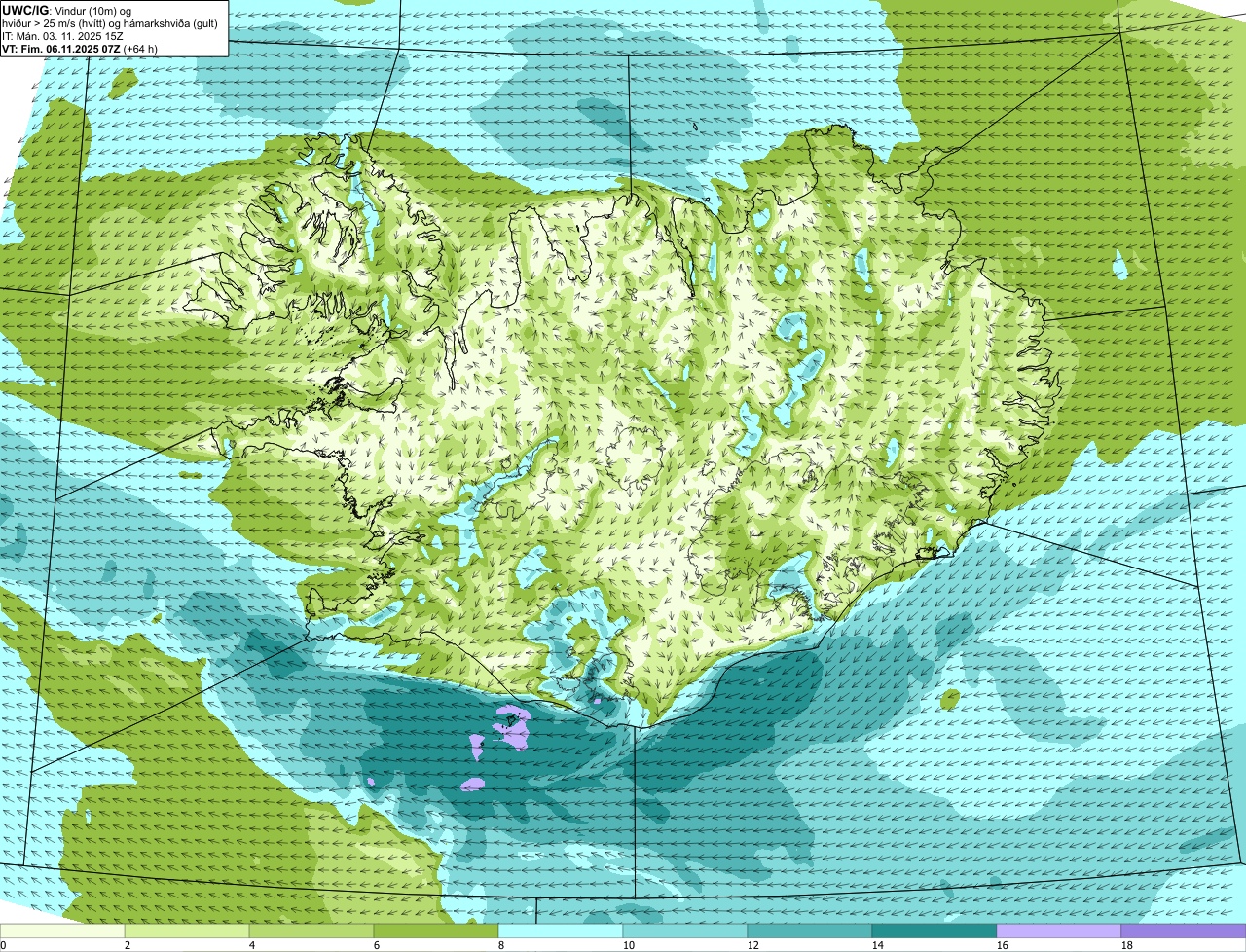
Task: Click the medium green 4–6 legend swatch
Action: tap(311, 932)
